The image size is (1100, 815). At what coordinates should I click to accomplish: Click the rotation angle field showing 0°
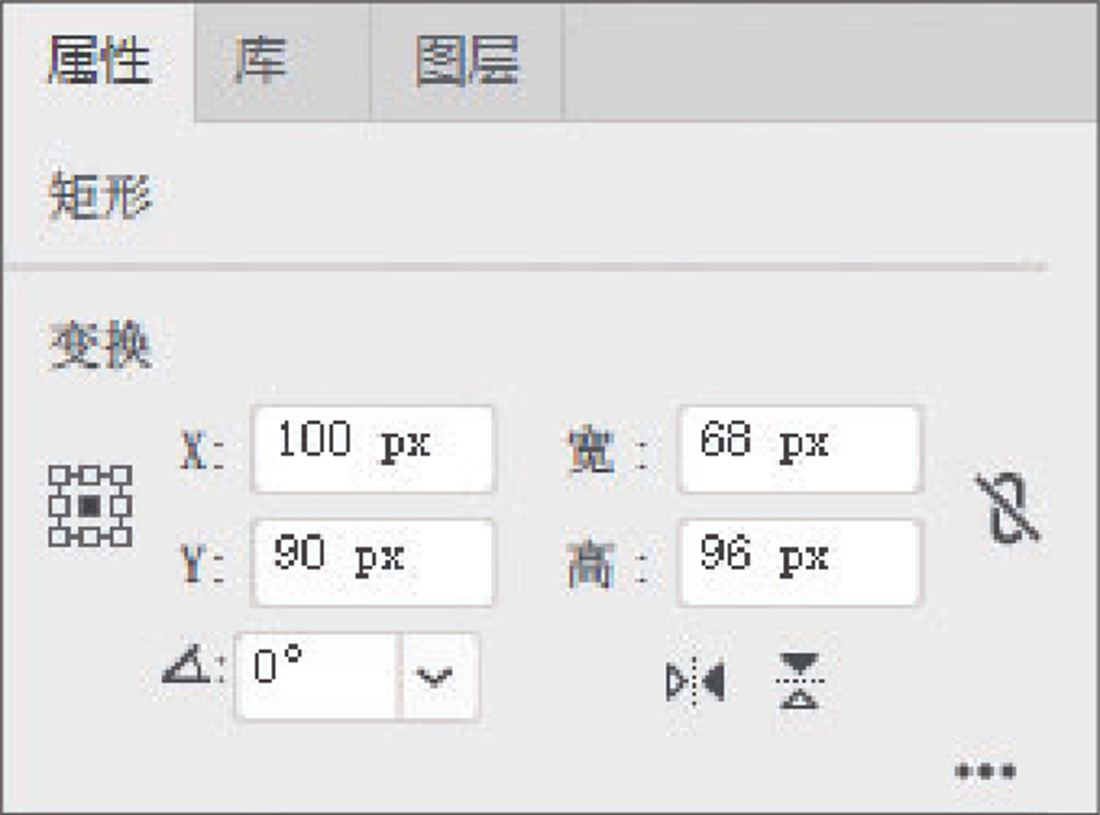[x=318, y=675]
